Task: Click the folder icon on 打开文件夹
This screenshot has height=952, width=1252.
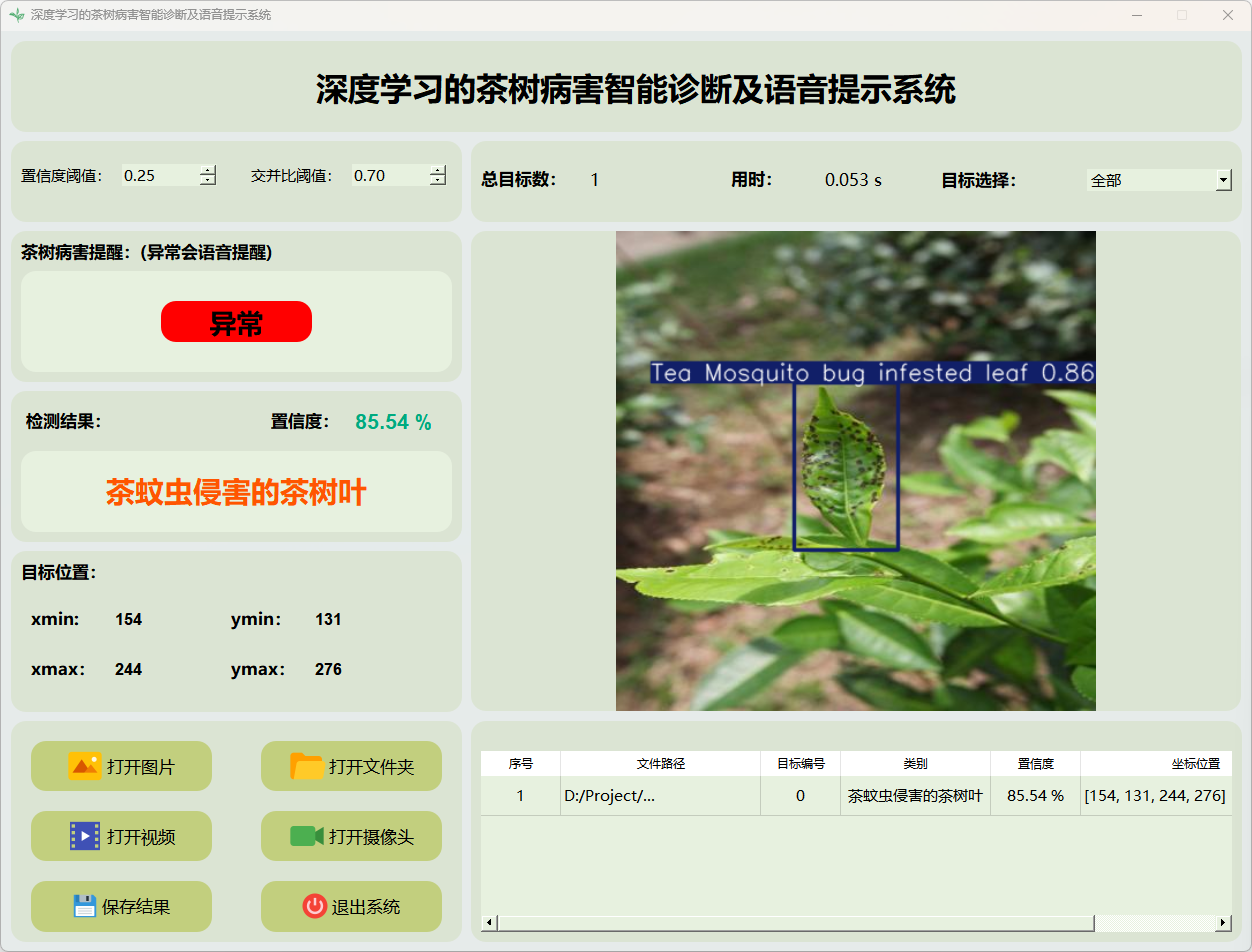Action: tap(306, 766)
